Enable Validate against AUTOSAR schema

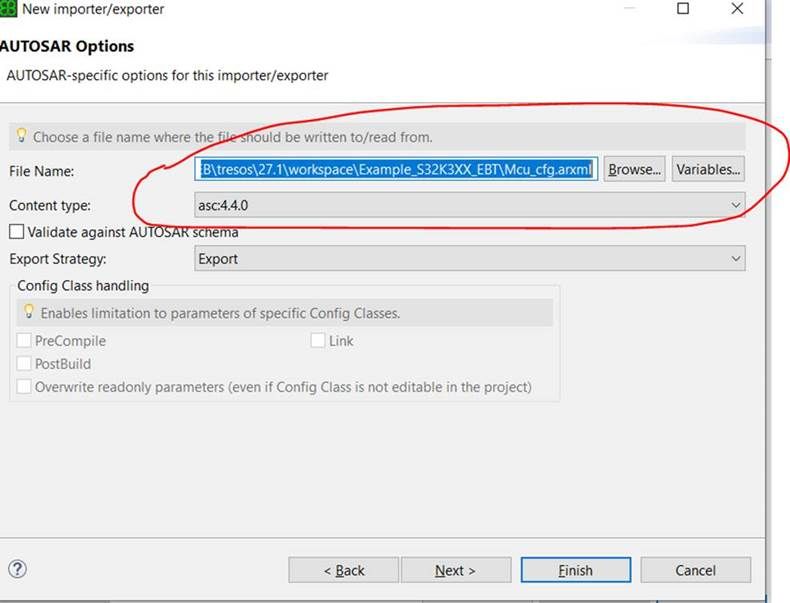click(x=17, y=232)
